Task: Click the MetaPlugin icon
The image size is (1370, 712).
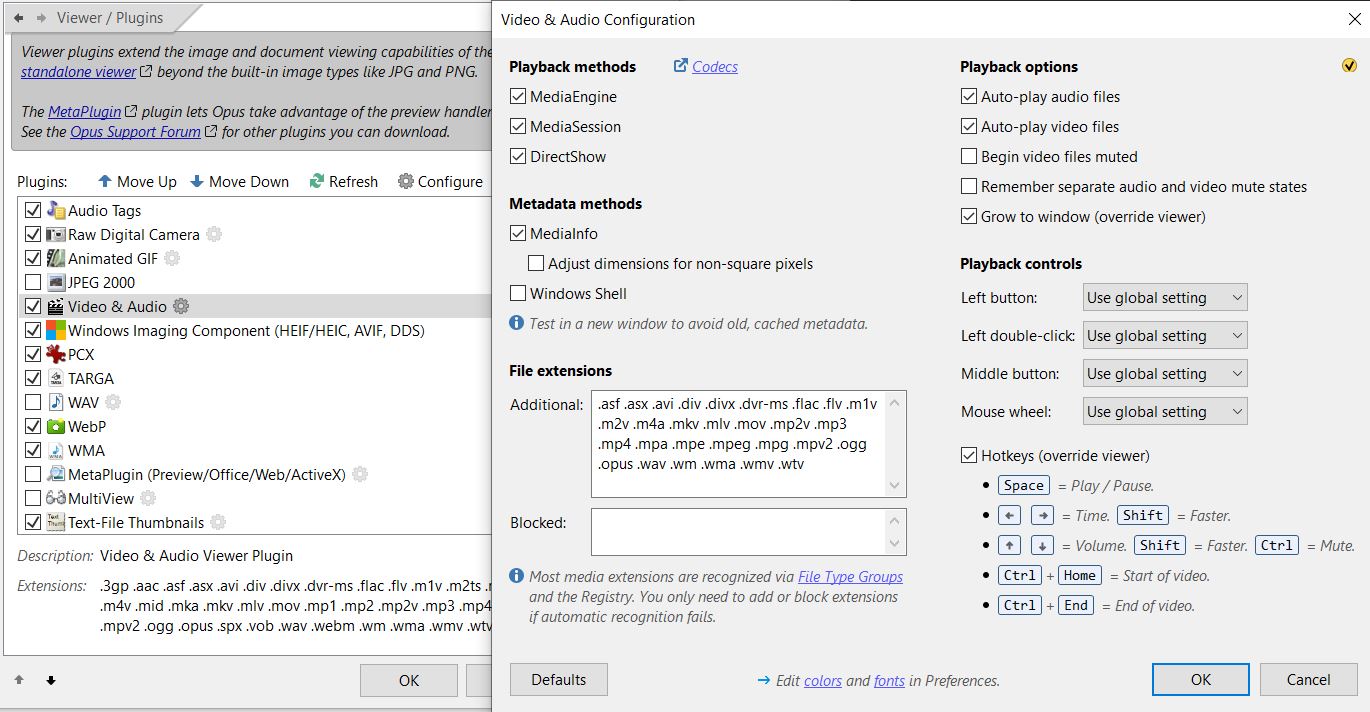Action: (56, 474)
